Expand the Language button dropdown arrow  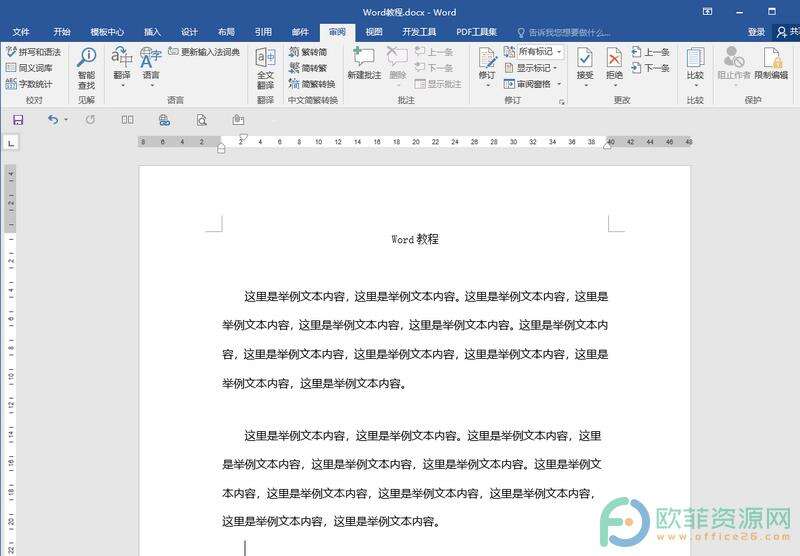(152, 85)
